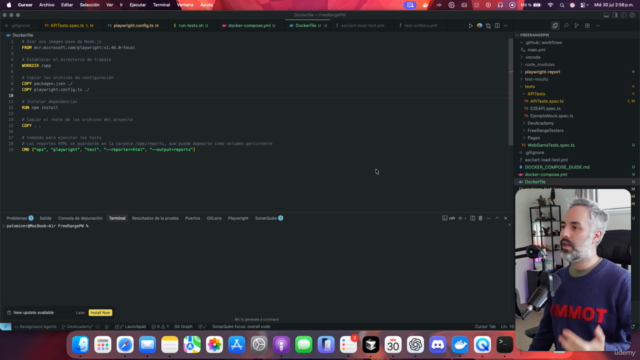Open Background Agents in the status bar
640x360 pixels.
pos(35,327)
